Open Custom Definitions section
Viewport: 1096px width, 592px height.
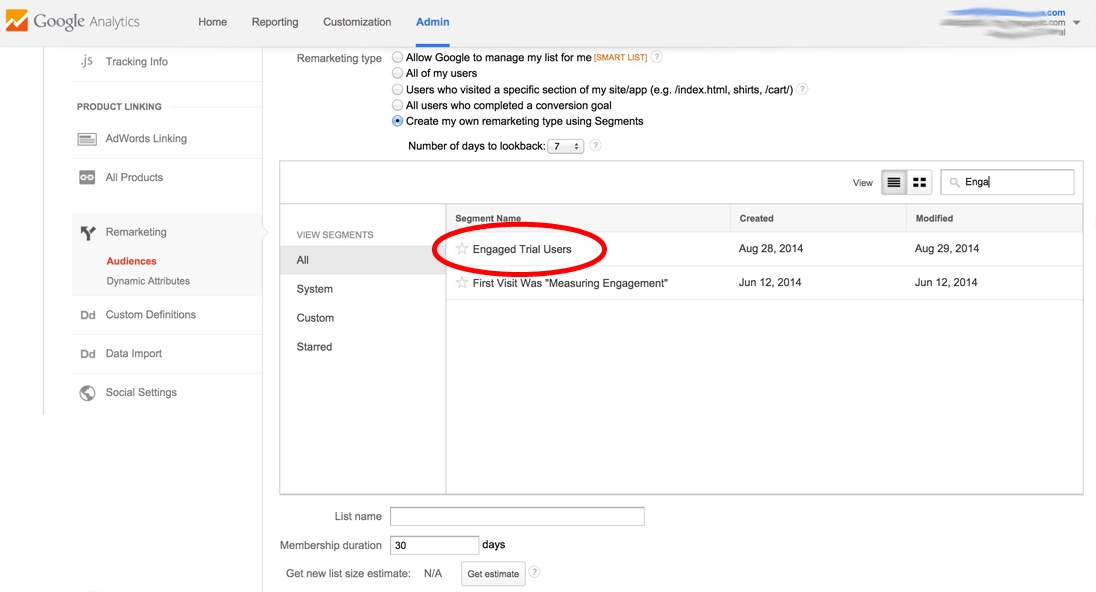coord(150,315)
